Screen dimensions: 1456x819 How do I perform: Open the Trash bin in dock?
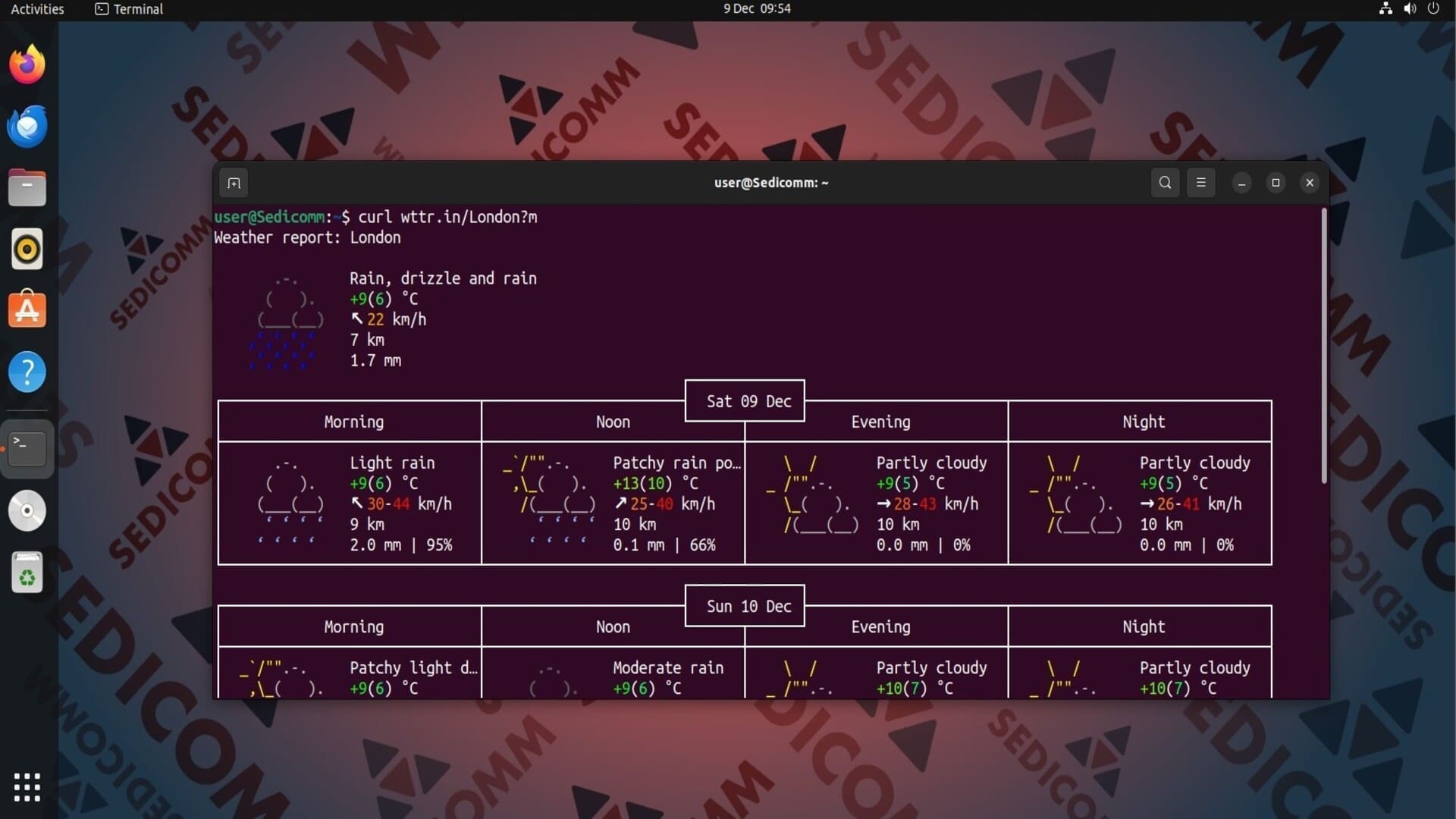pos(27,573)
